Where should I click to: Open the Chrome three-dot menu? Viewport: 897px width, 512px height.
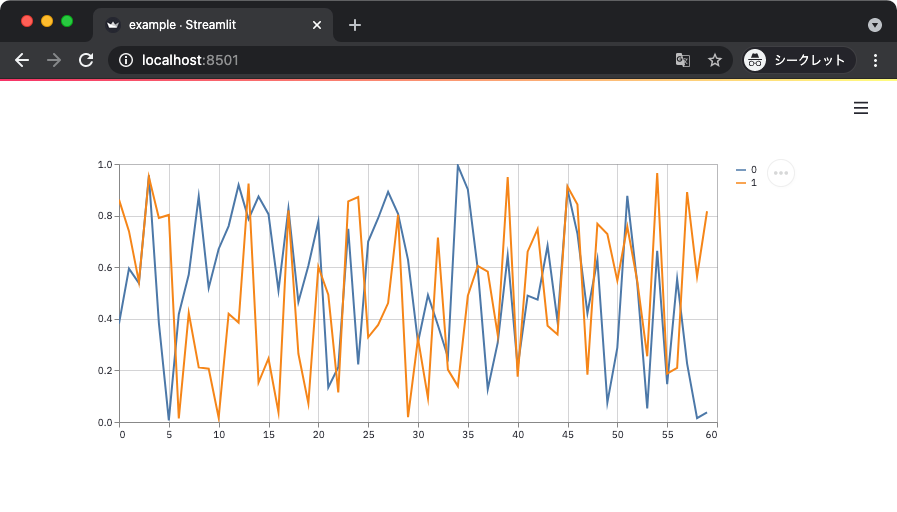(875, 60)
